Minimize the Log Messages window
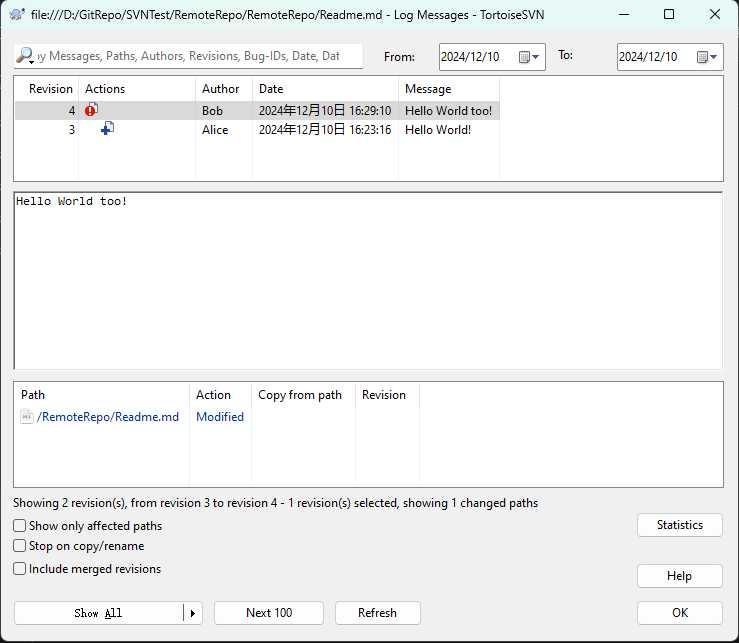739x643 pixels. click(x=624, y=15)
